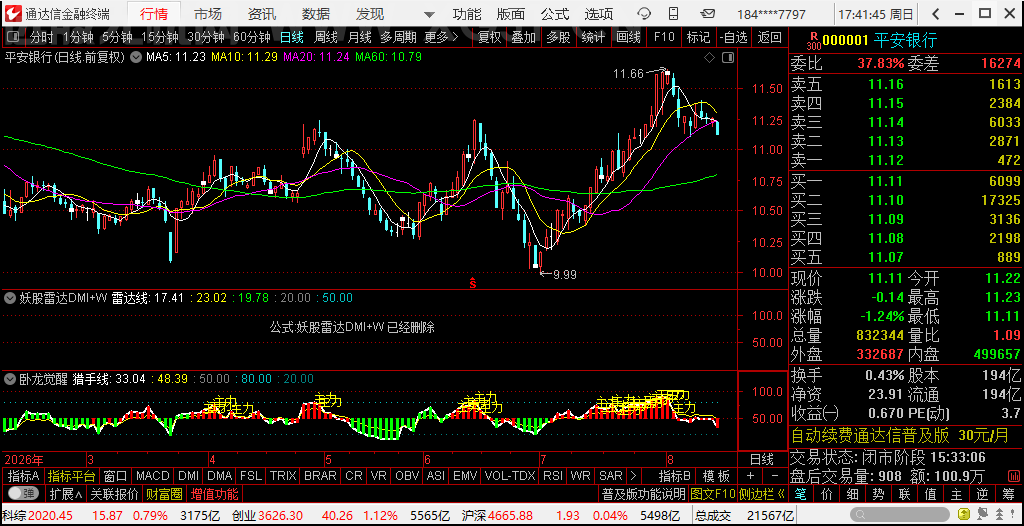1024x526 pixels.
Task: Open the online customer service headset icon
Action: click(645, 14)
